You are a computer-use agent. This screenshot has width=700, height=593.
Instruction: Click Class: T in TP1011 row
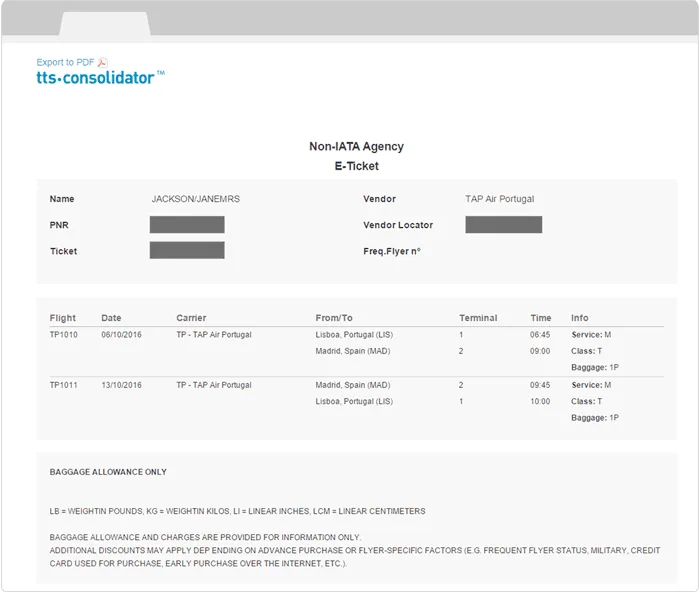point(587,401)
